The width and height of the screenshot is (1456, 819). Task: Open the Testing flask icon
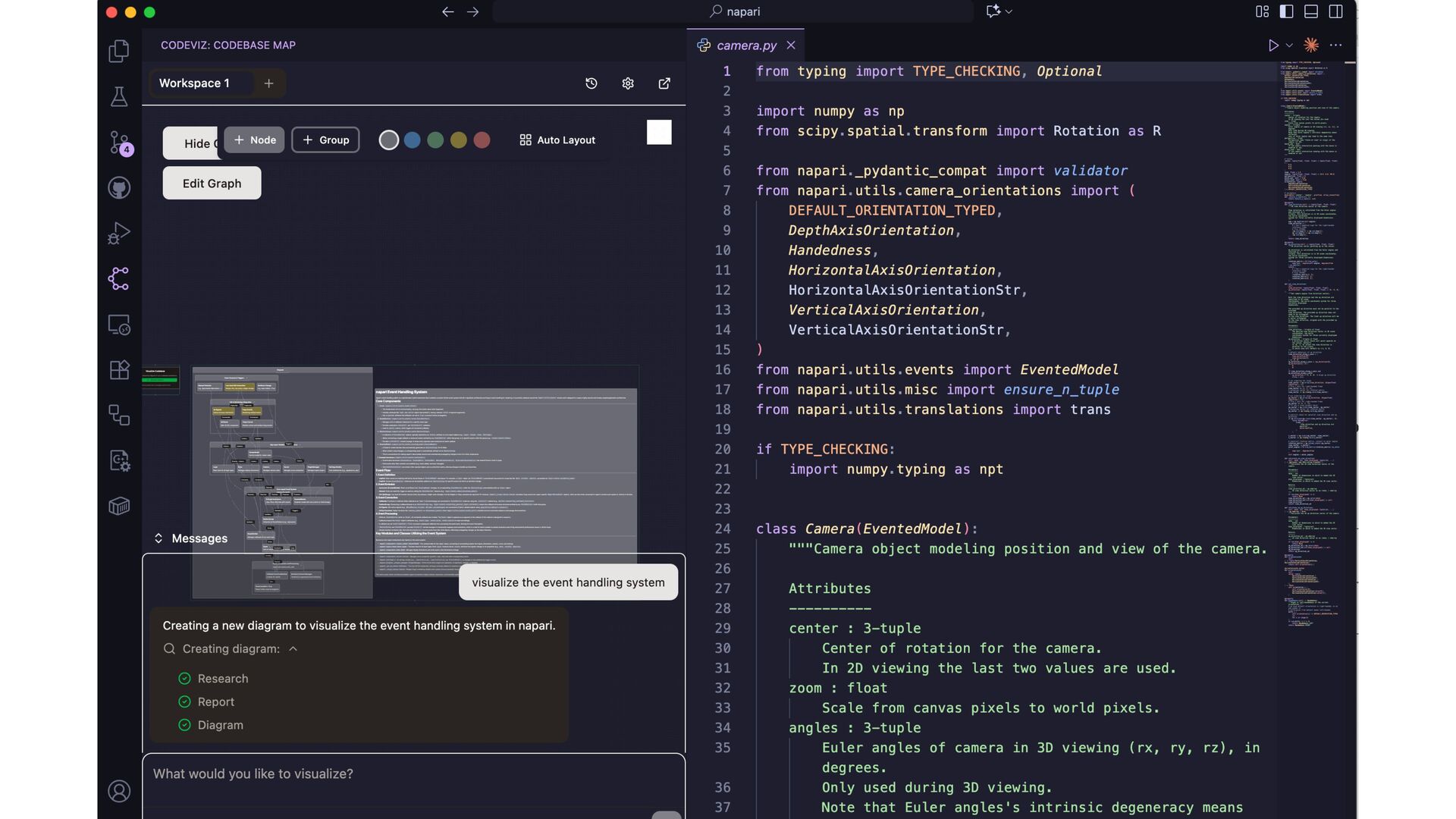pyautogui.click(x=119, y=97)
